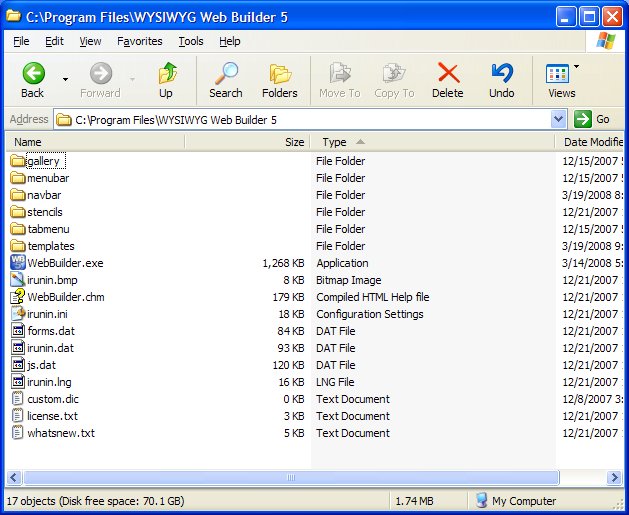
Task: Click the folder icon in title bar
Action: (14, 16)
